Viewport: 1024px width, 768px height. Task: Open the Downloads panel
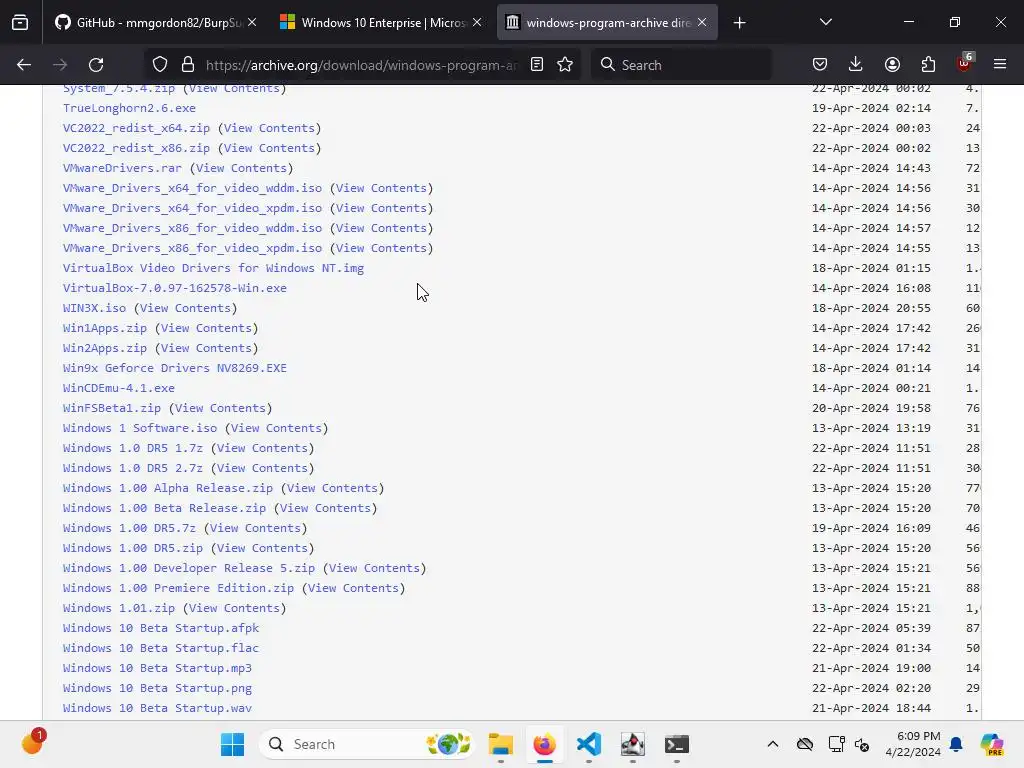click(856, 65)
